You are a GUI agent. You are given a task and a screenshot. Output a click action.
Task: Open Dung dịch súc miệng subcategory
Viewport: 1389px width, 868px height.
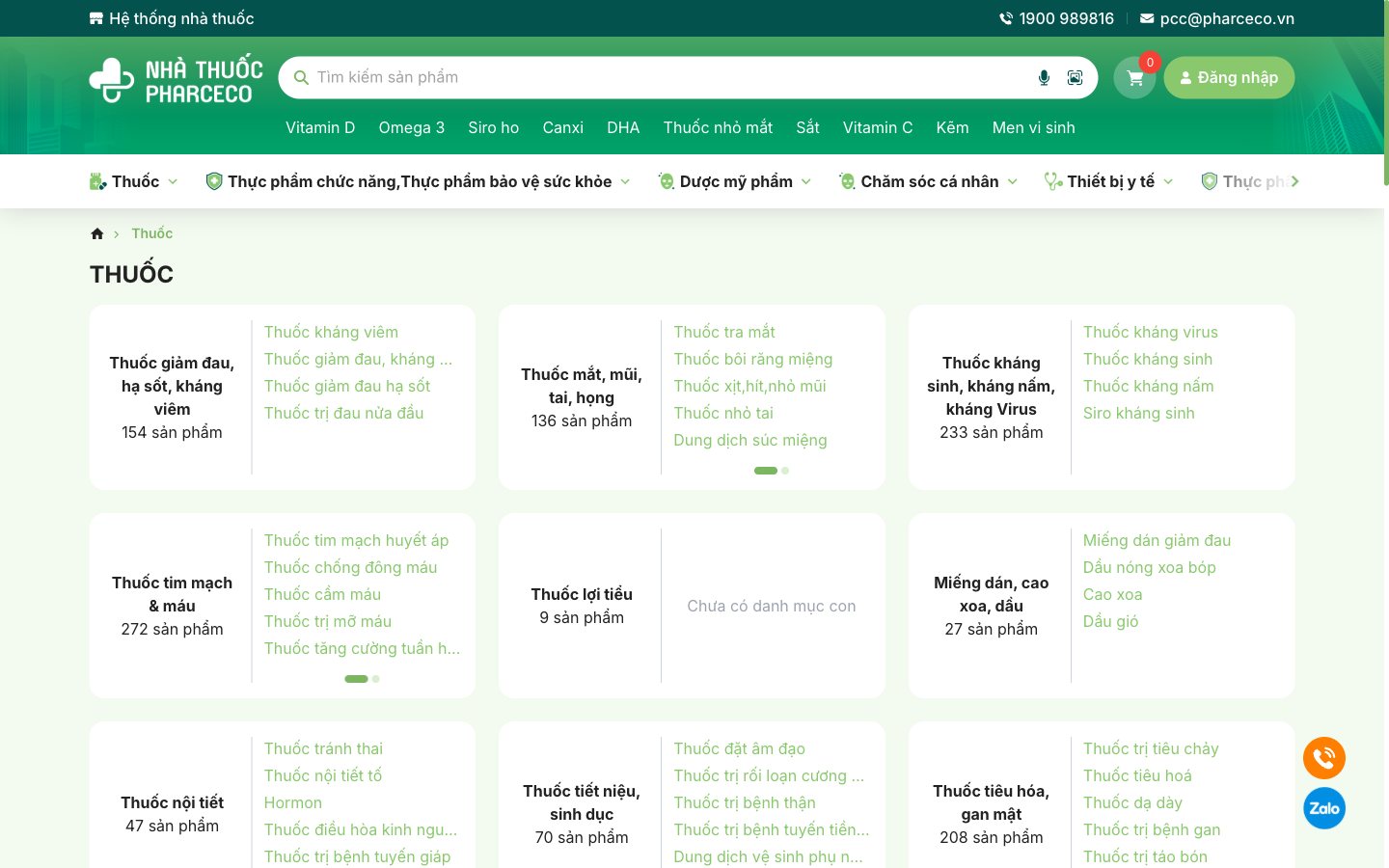[750, 440]
